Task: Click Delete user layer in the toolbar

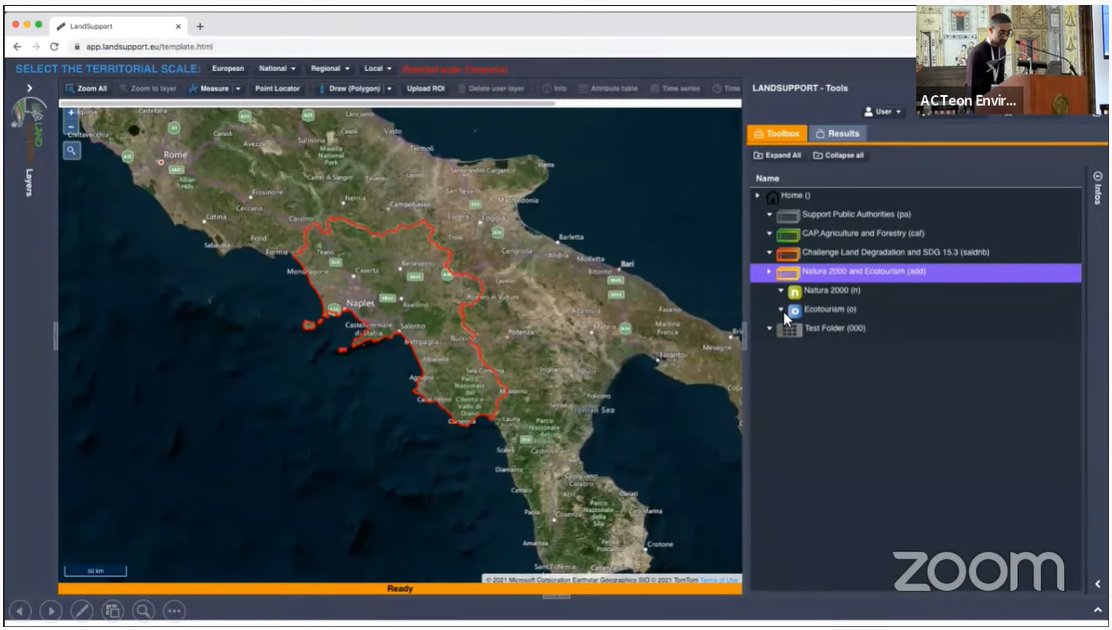Action: coord(491,89)
